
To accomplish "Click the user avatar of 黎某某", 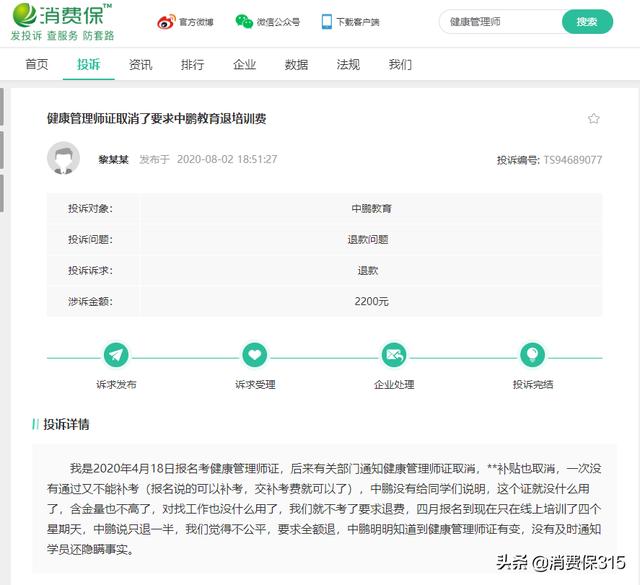I will 63,158.
